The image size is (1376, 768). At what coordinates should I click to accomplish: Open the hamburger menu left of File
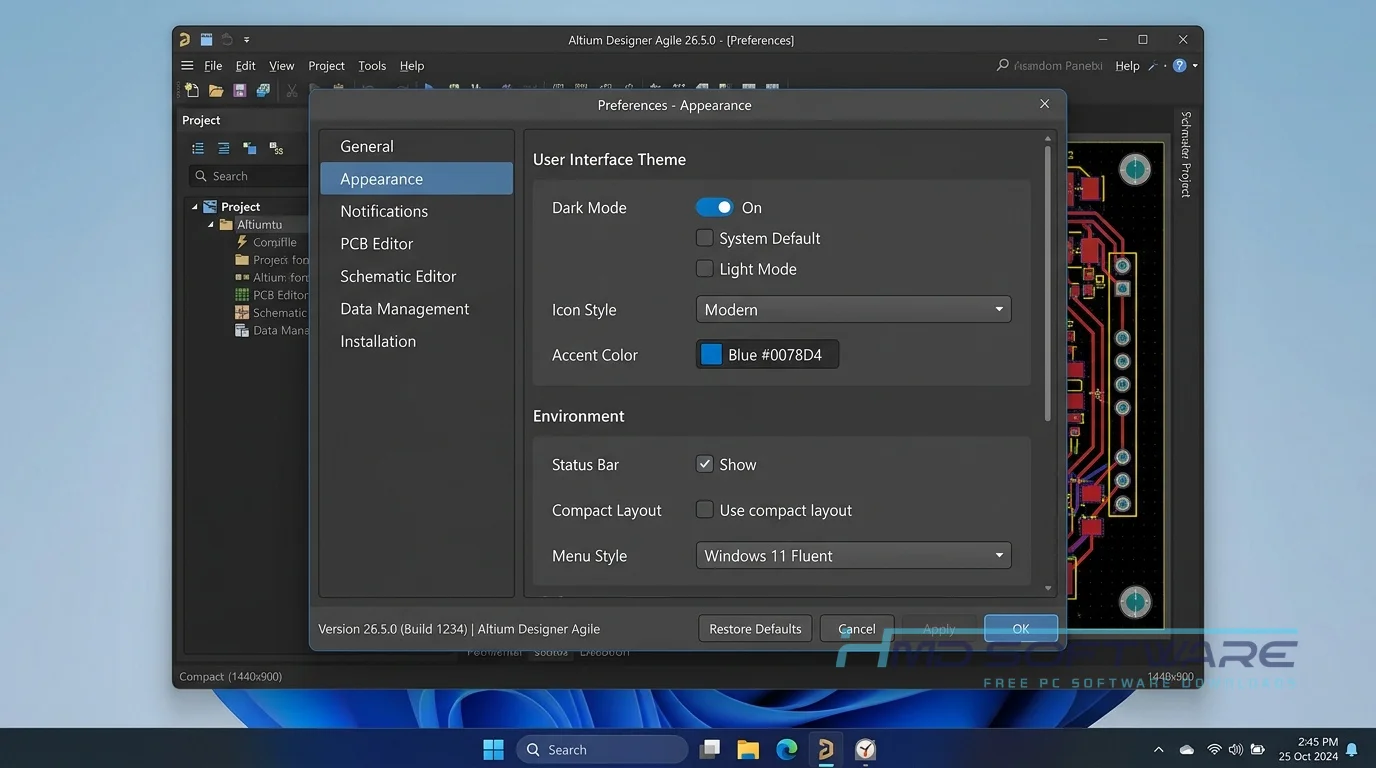pyautogui.click(x=187, y=66)
